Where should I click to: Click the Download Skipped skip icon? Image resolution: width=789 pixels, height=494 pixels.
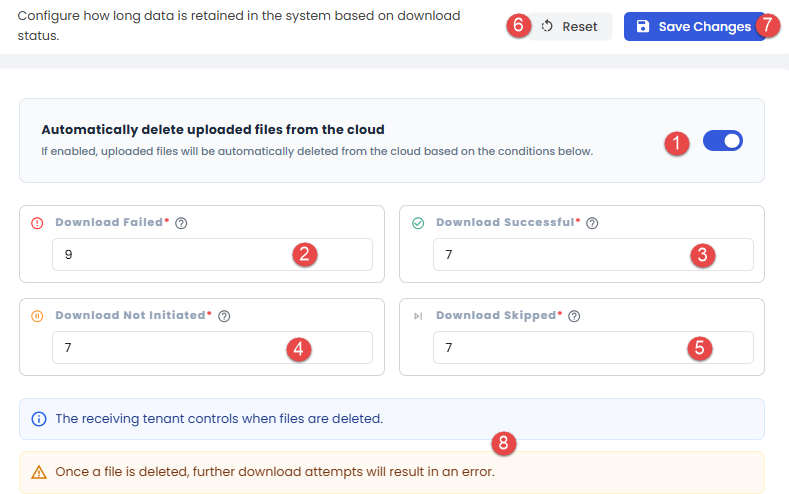click(418, 316)
